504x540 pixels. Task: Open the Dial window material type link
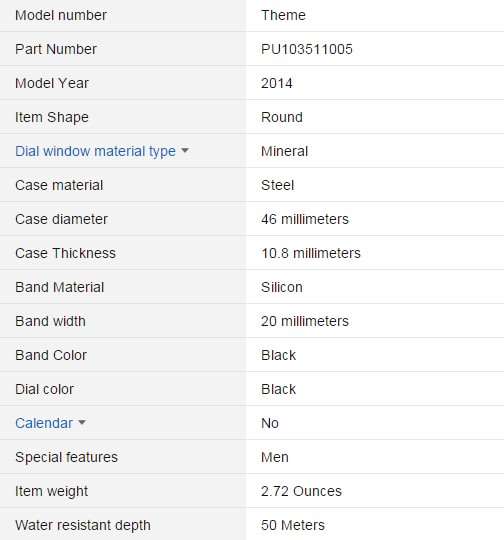tap(95, 151)
